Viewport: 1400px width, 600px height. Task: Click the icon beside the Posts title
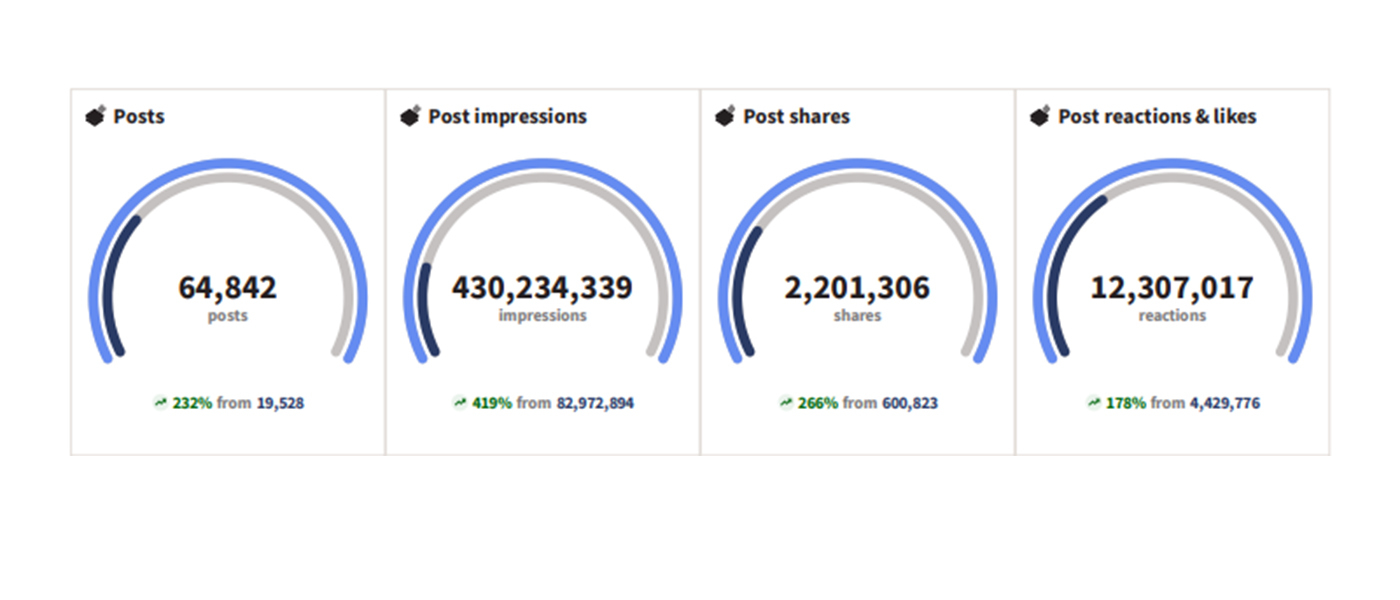(x=96, y=117)
